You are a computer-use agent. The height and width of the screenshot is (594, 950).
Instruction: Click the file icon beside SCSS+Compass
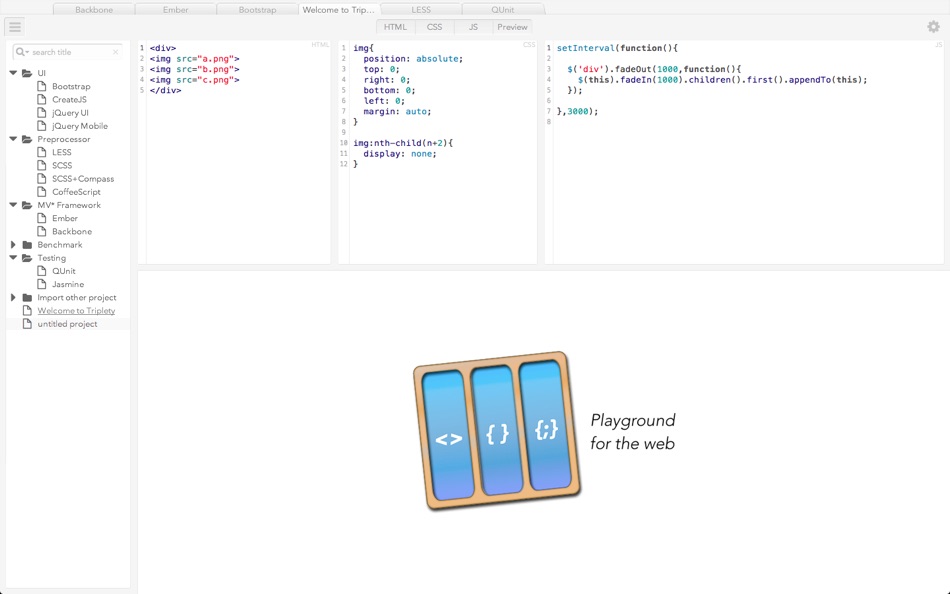(41, 178)
